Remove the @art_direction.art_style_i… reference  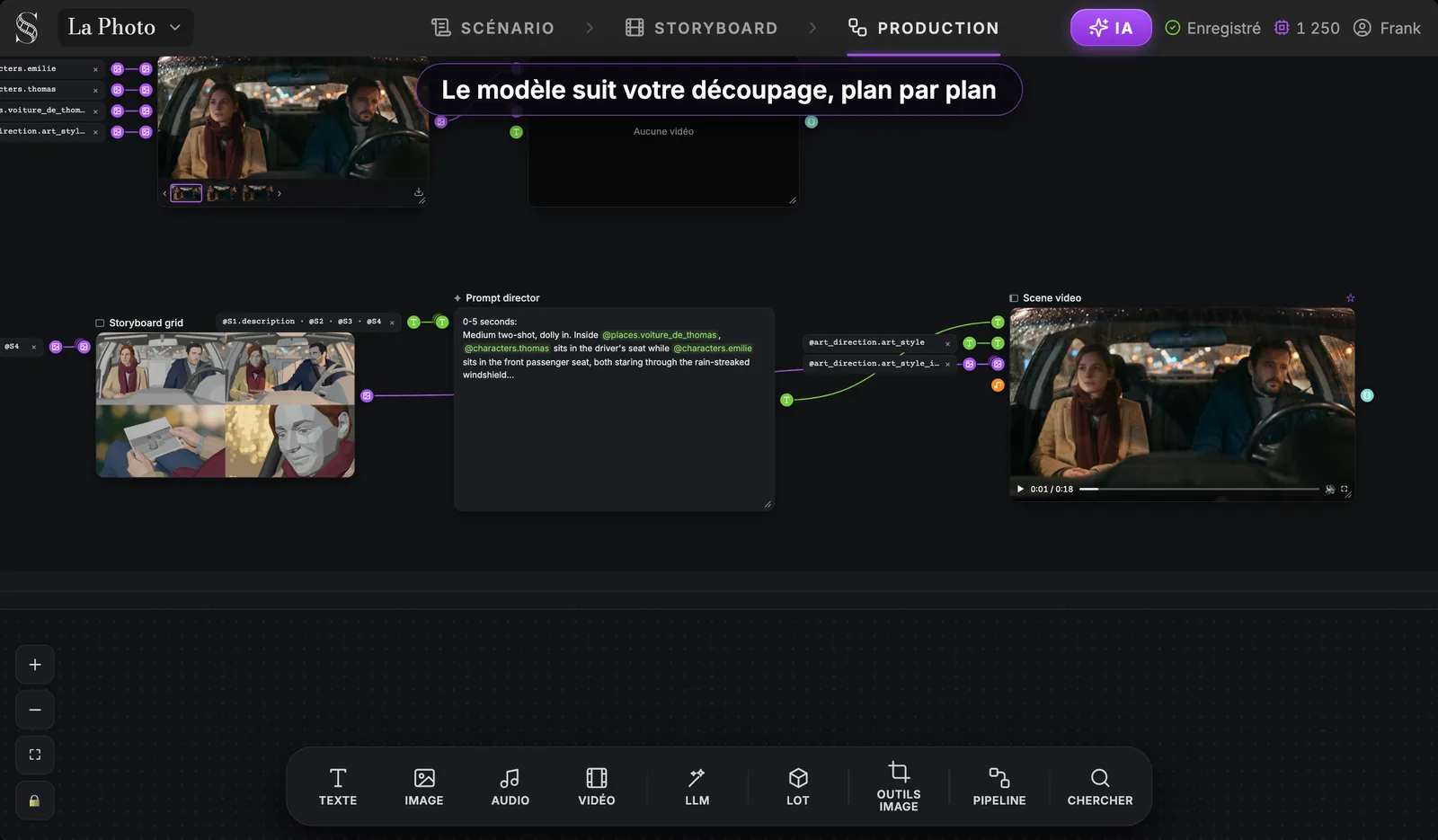point(947,364)
